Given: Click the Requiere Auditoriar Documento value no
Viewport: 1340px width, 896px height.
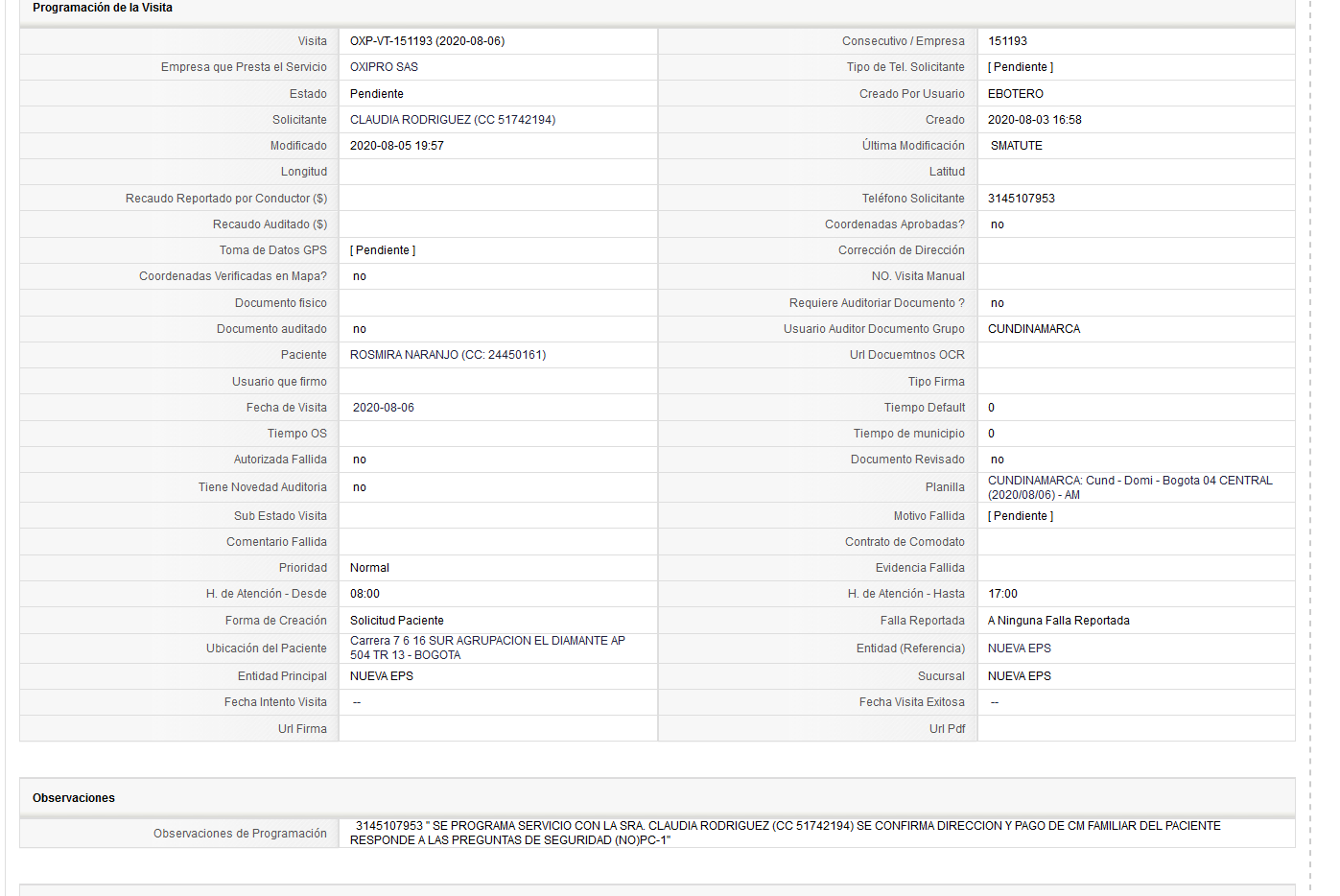Looking at the screenshot, I should (x=998, y=303).
